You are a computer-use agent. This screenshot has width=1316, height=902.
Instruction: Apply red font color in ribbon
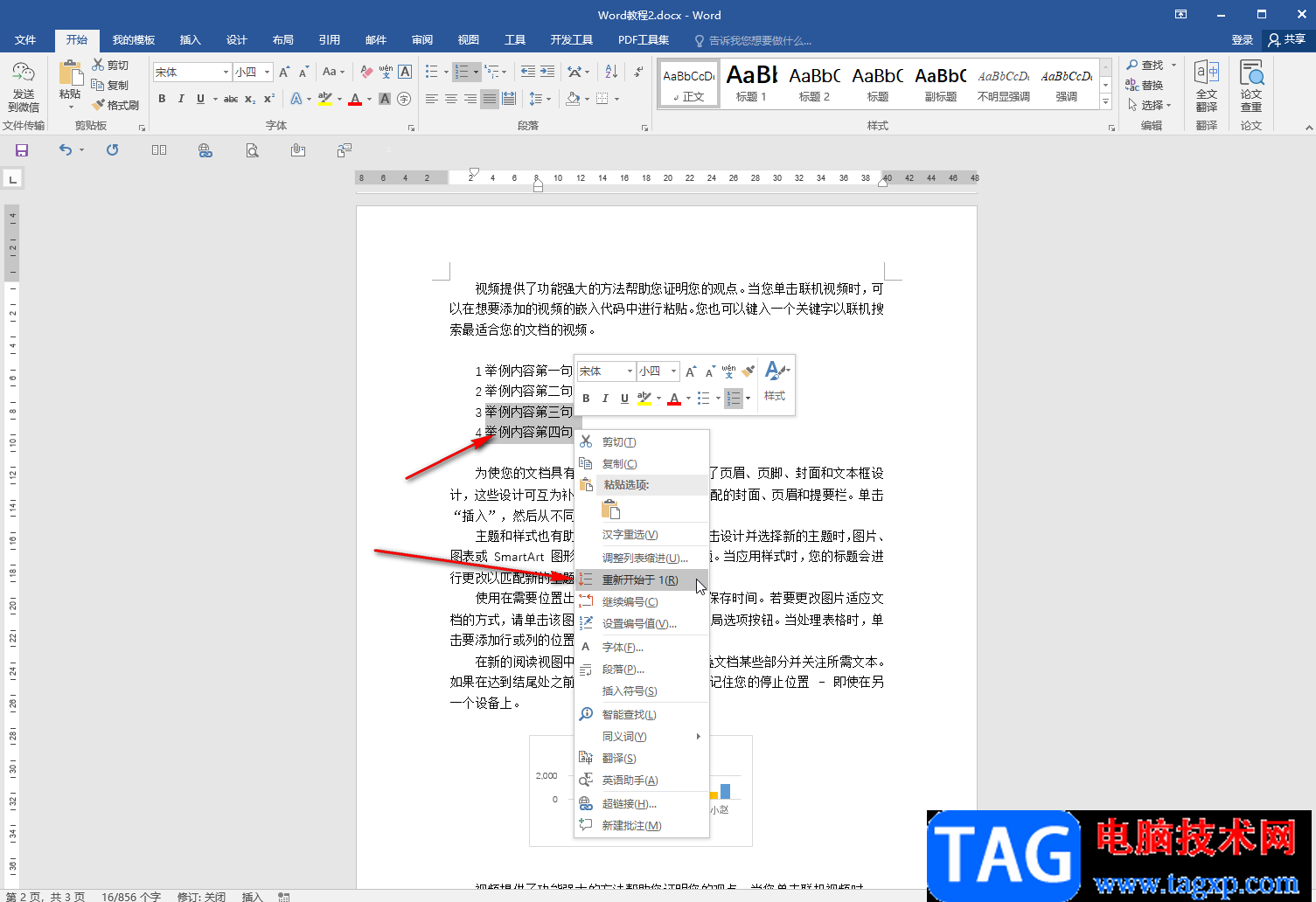coord(355,99)
